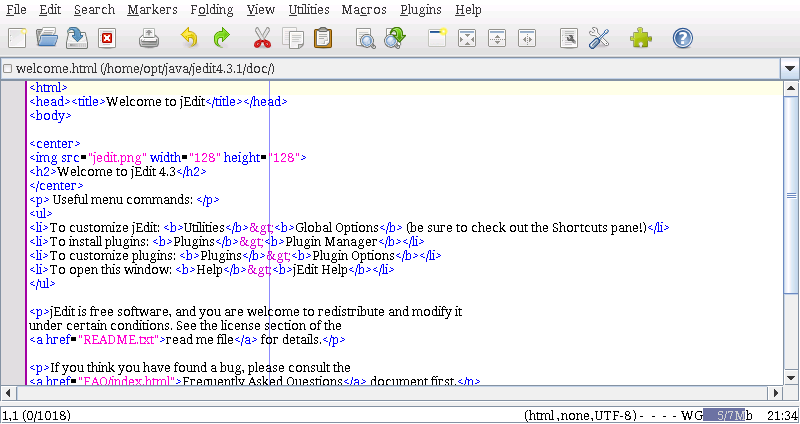Click the Print icon in the toolbar
Screen dimensions: 800x424
tap(149, 39)
